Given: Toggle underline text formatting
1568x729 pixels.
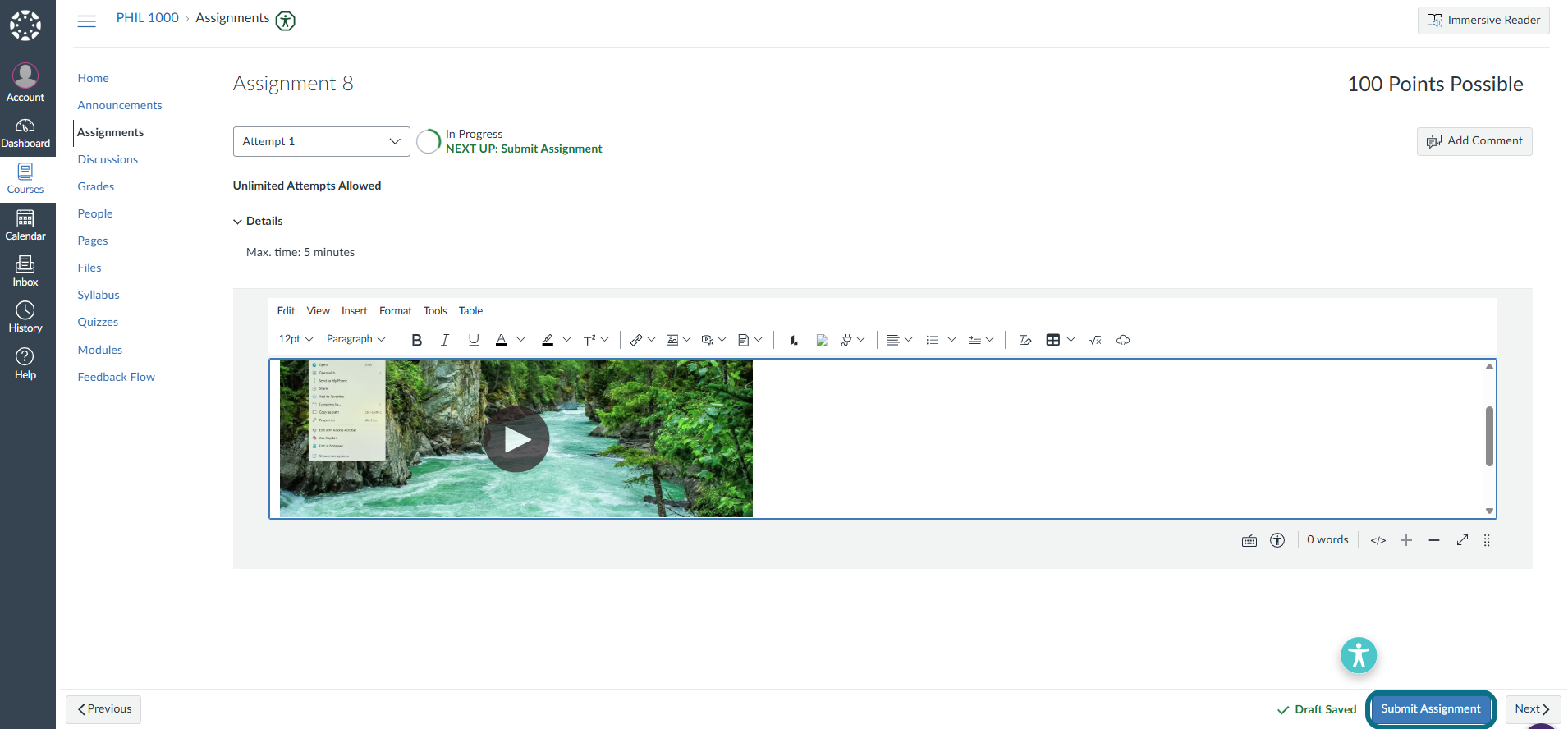Looking at the screenshot, I should (474, 340).
